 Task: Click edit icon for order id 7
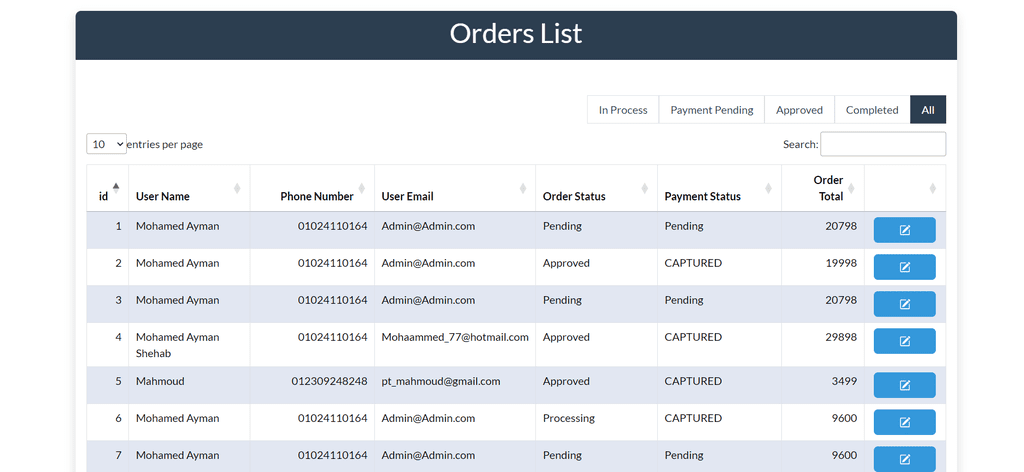click(x=904, y=459)
